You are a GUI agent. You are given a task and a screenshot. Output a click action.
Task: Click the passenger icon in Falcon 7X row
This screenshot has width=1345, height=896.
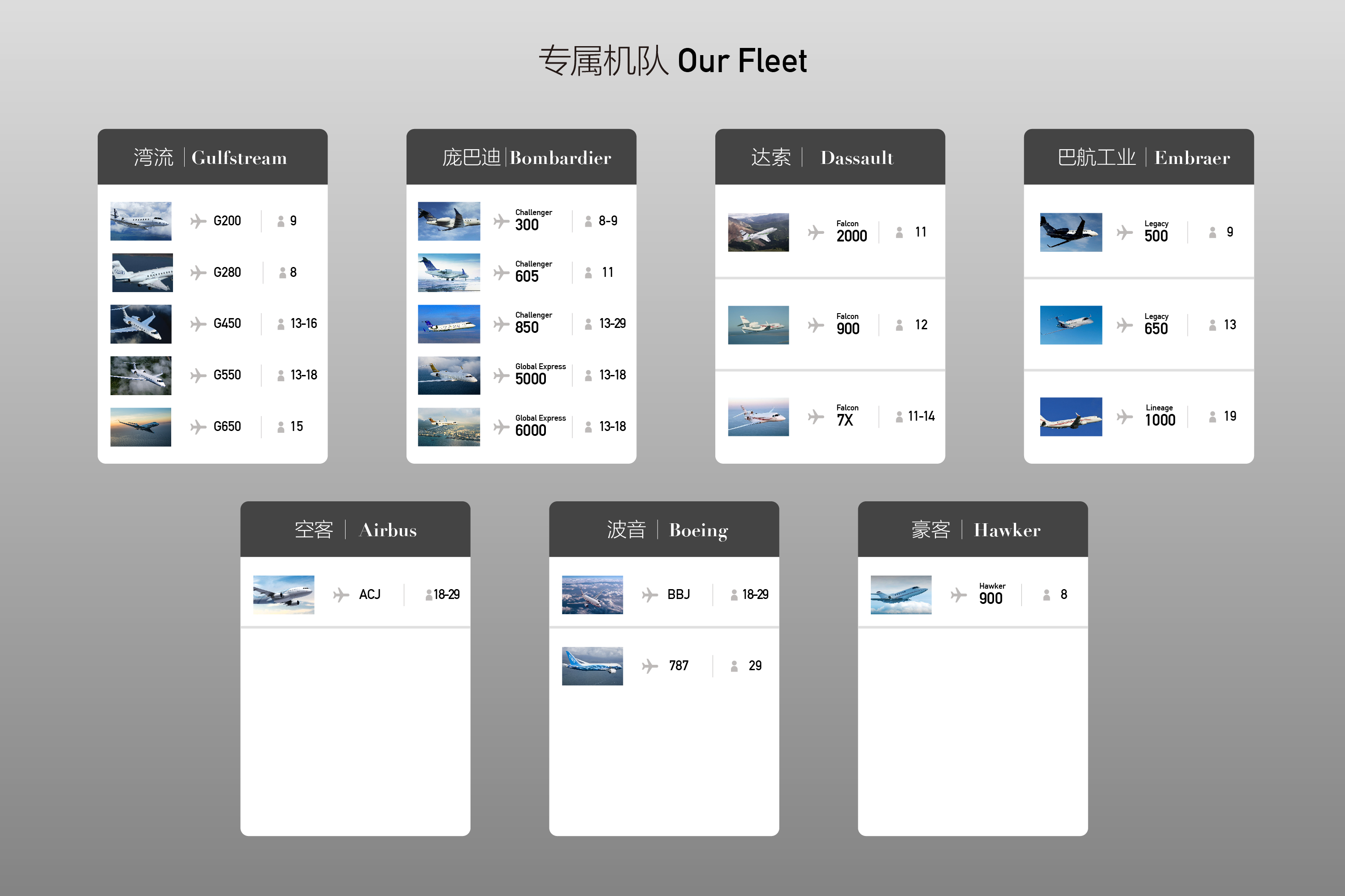pyautogui.click(x=899, y=417)
